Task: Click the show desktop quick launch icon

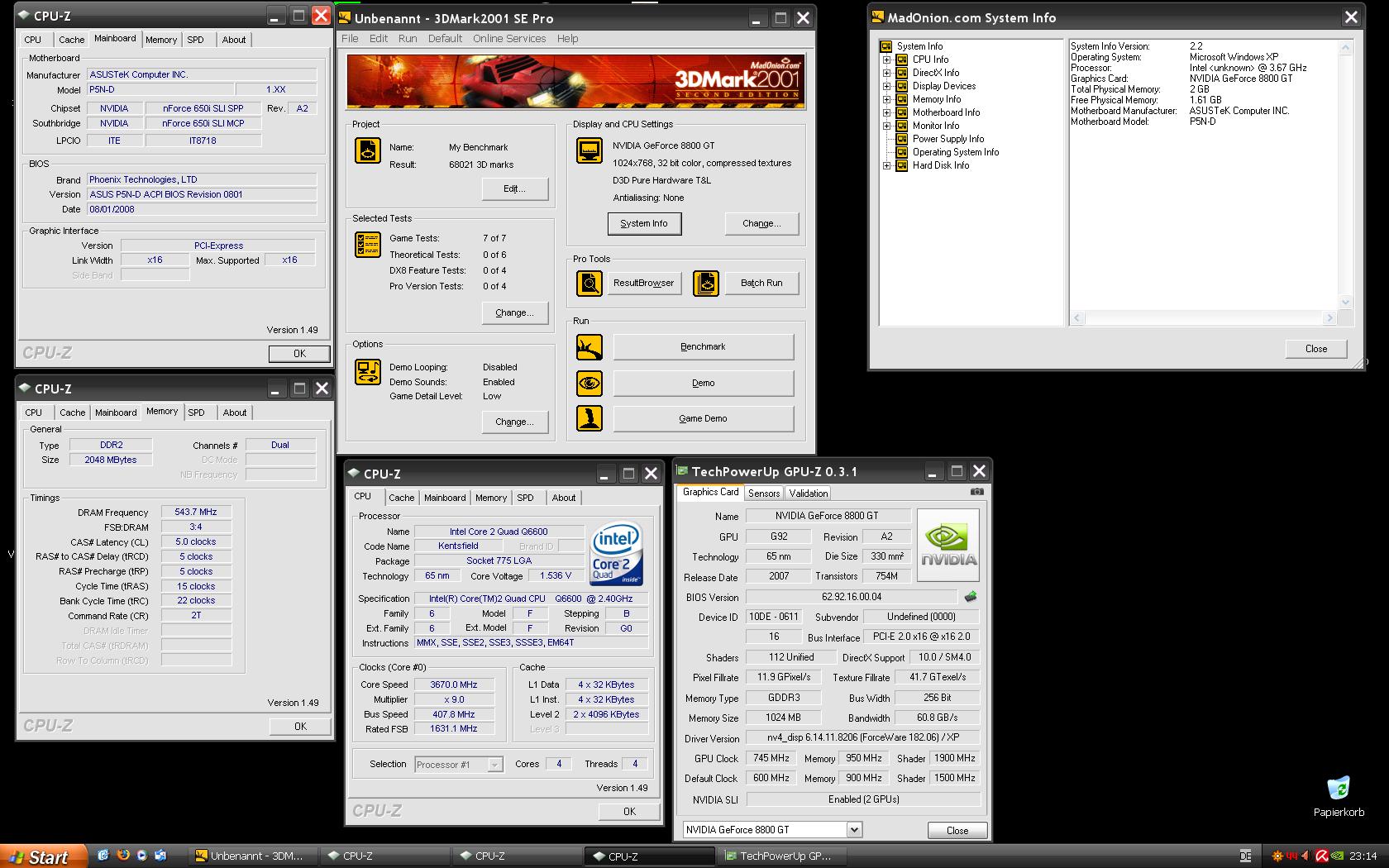Action: coord(161,856)
